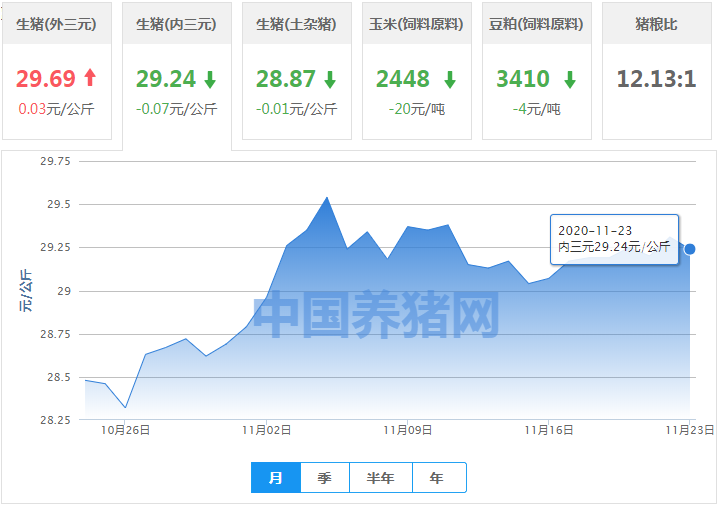
Task: Click the 29.69 price value
Action: (x=46, y=79)
